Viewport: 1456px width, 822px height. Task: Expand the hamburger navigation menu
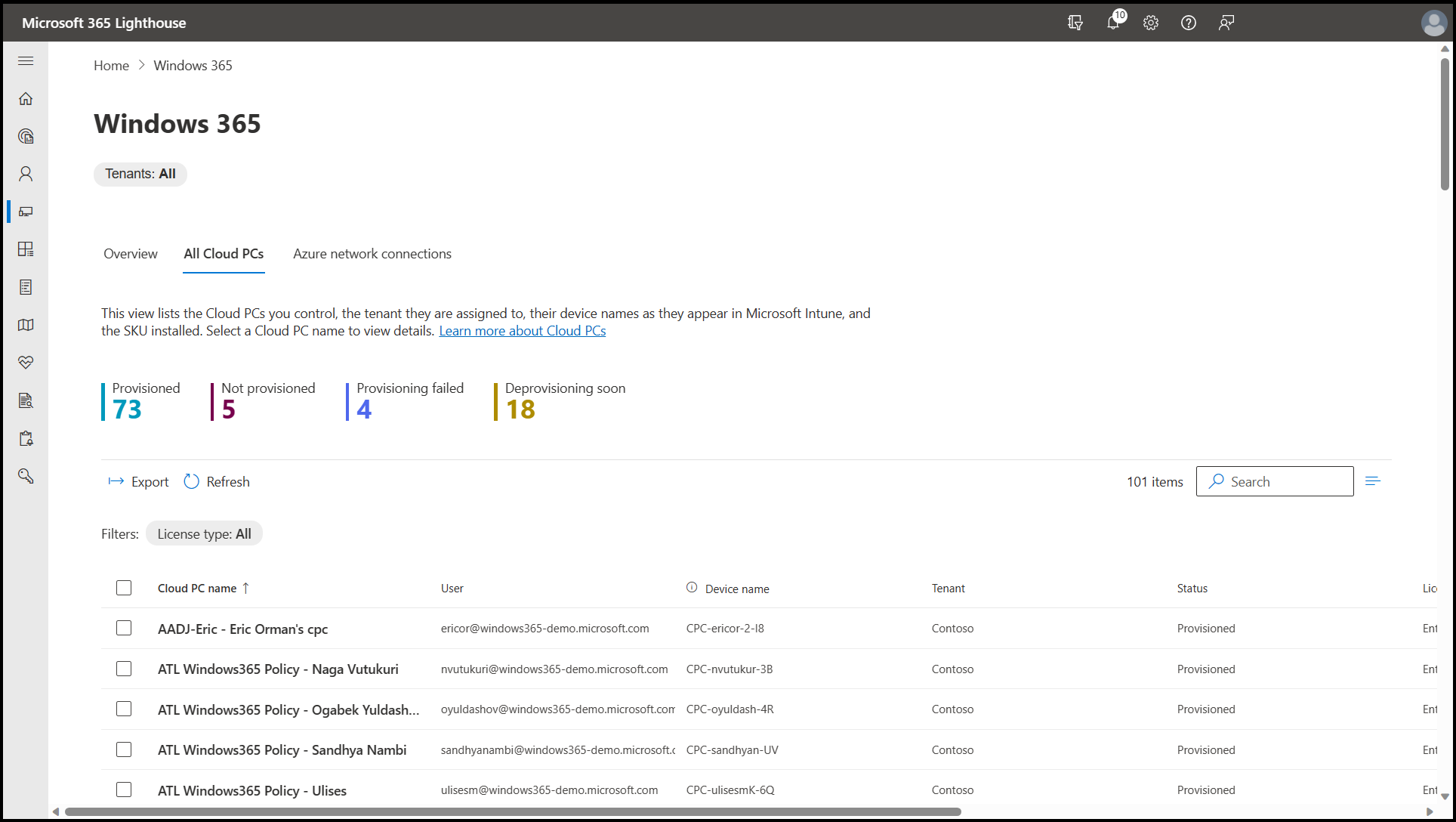[x=26, y=60]
